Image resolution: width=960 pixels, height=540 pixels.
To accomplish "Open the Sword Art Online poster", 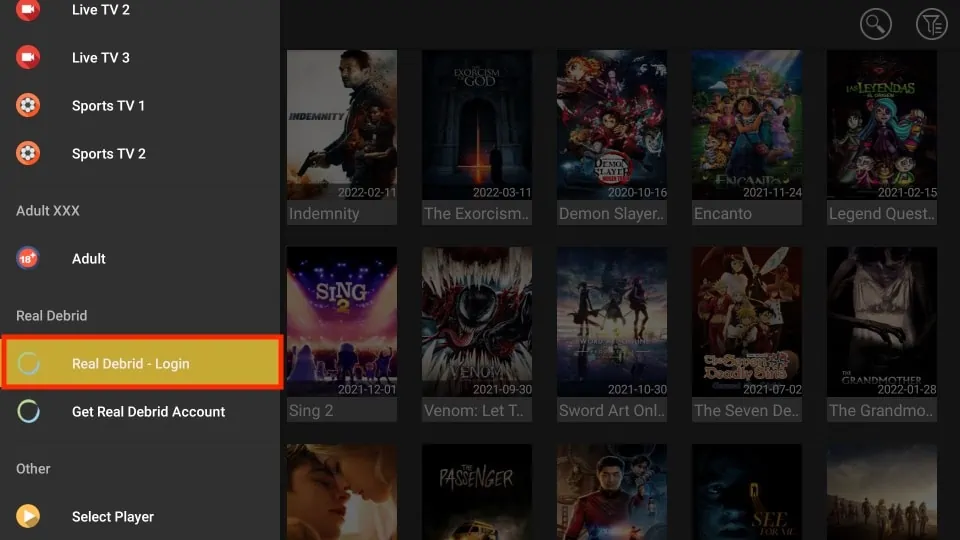I will pyautogui.click(x=612, y=322).
